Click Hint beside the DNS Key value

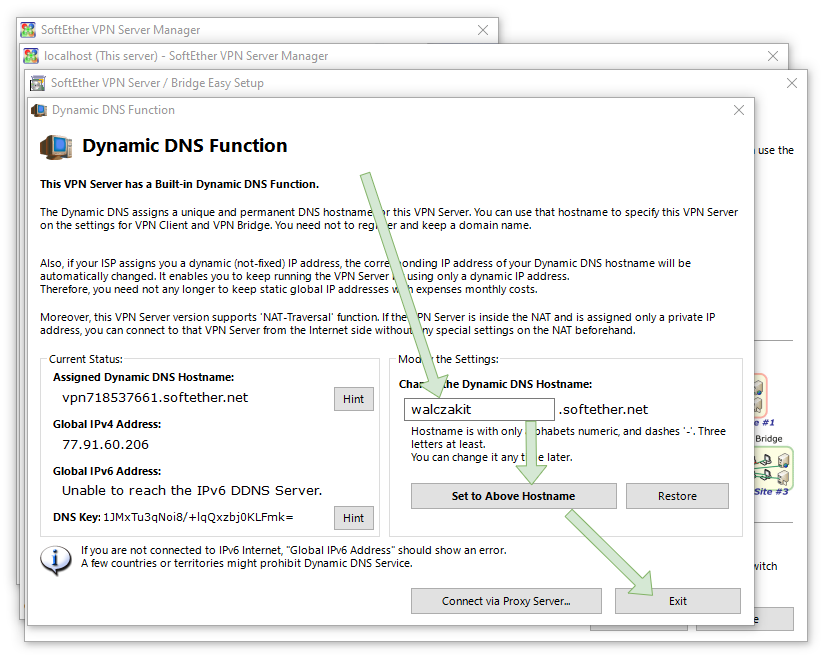(x=353, y=518)
